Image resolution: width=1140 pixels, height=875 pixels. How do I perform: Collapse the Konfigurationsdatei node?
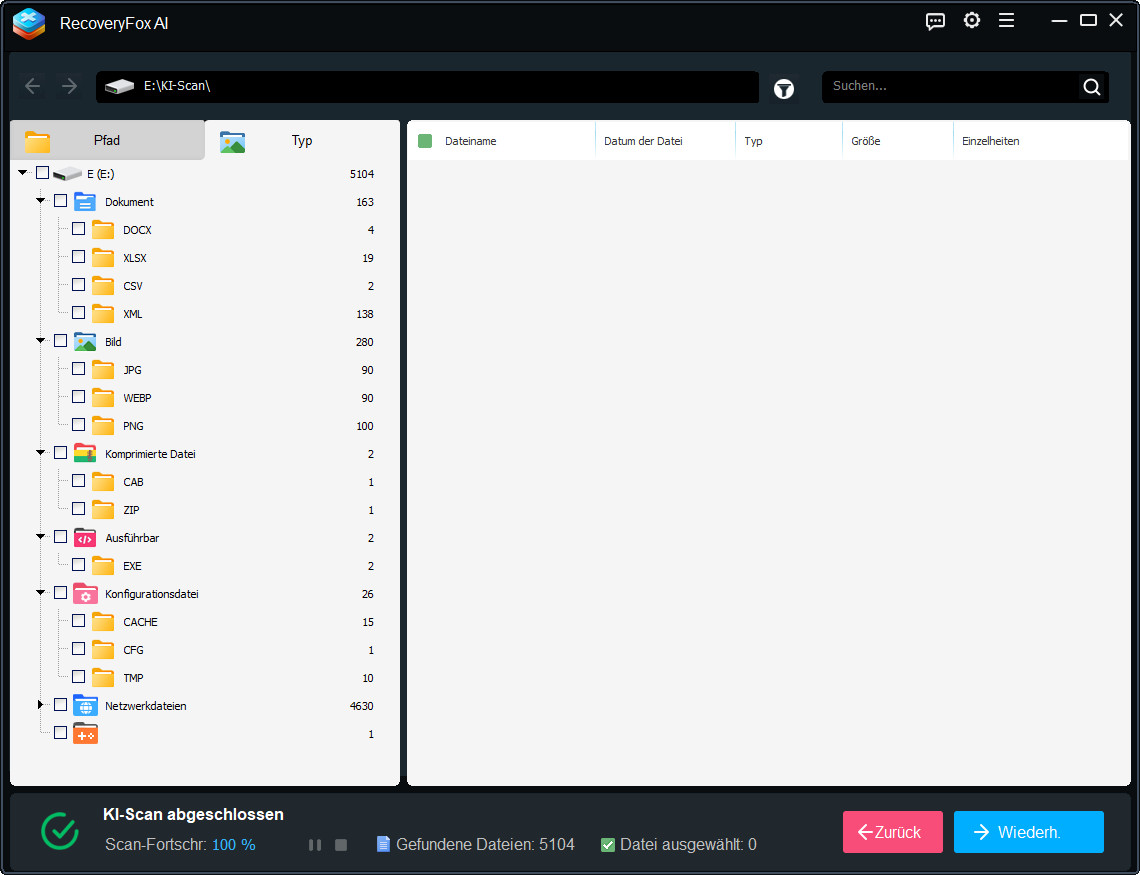pyautogui.click(x=41, y=593)
